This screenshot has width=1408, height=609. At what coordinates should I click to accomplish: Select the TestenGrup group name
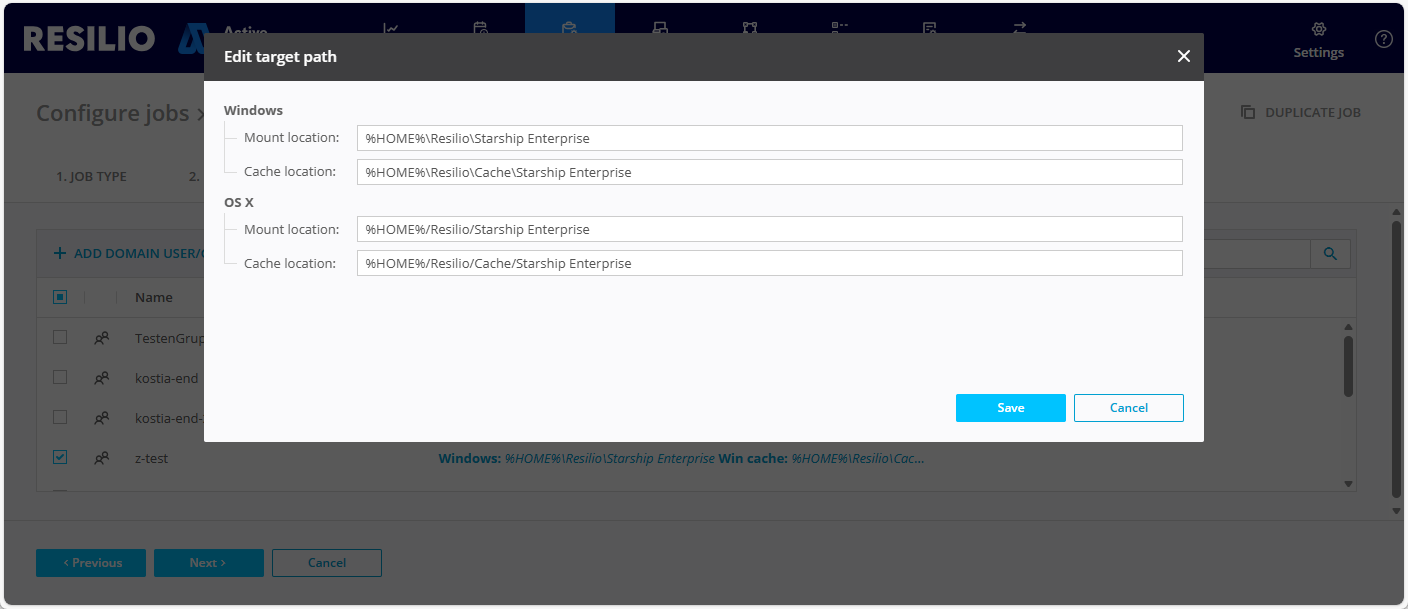click(x=169, y=338)
